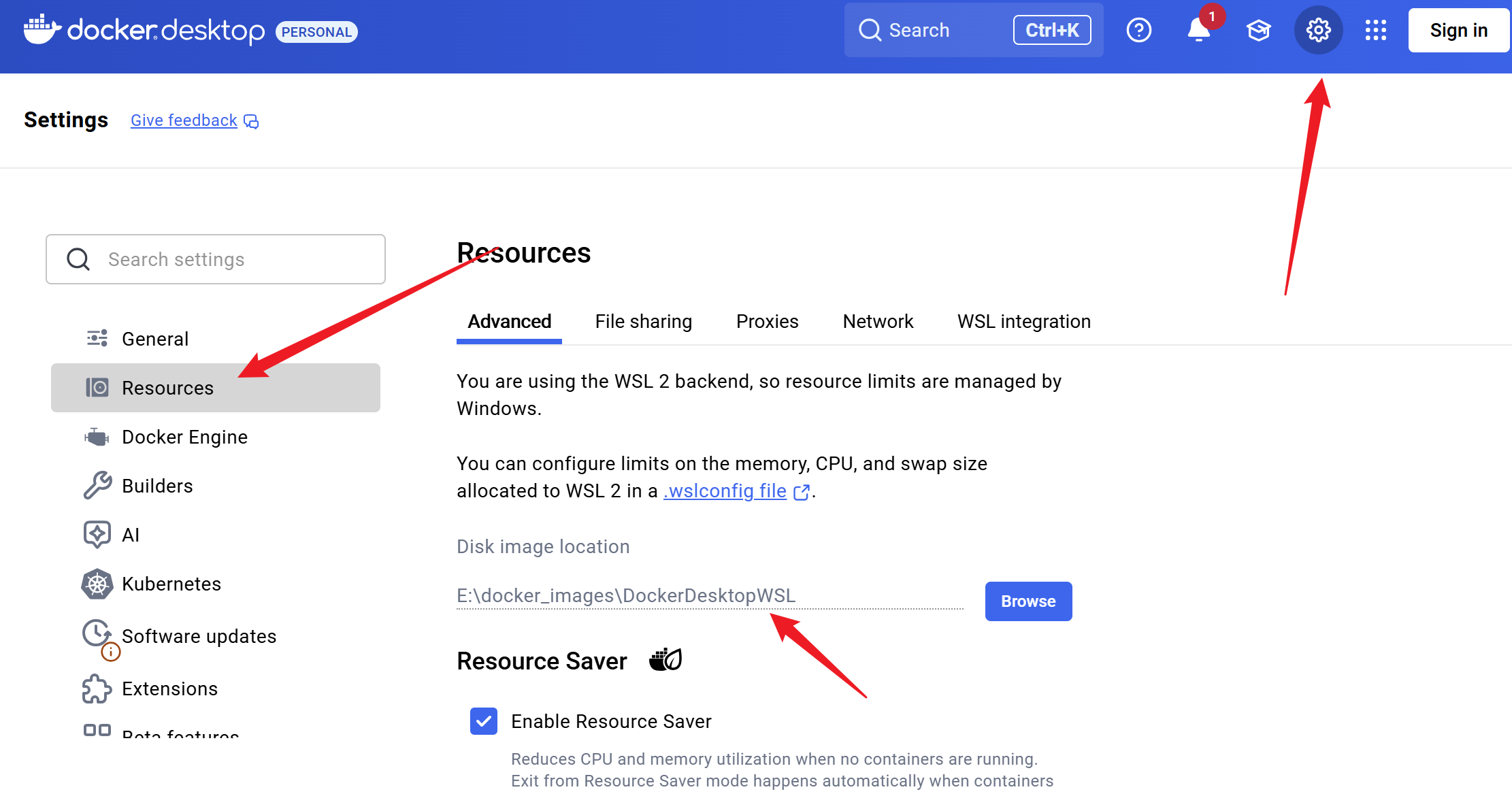The height and width of the screenshot is (796, 1512).
Task: Click the PERSONAL plan badge
Action: (316, 32)
